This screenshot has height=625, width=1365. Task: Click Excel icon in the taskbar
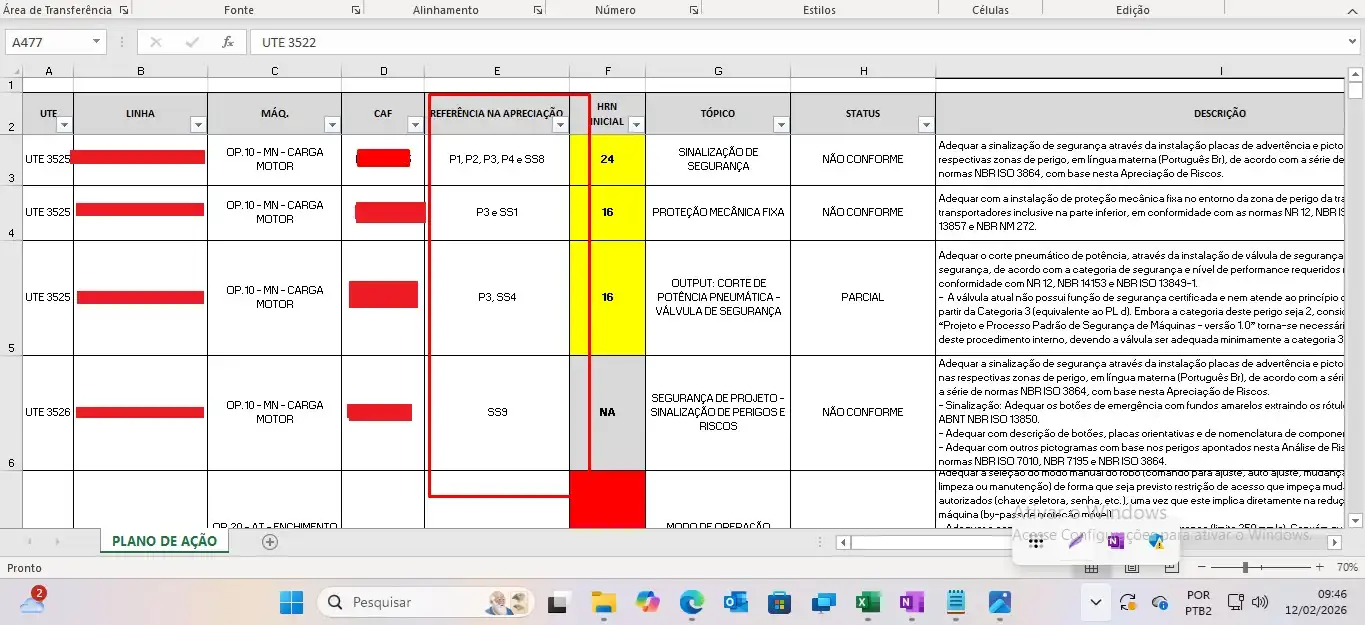pos(867,602)
